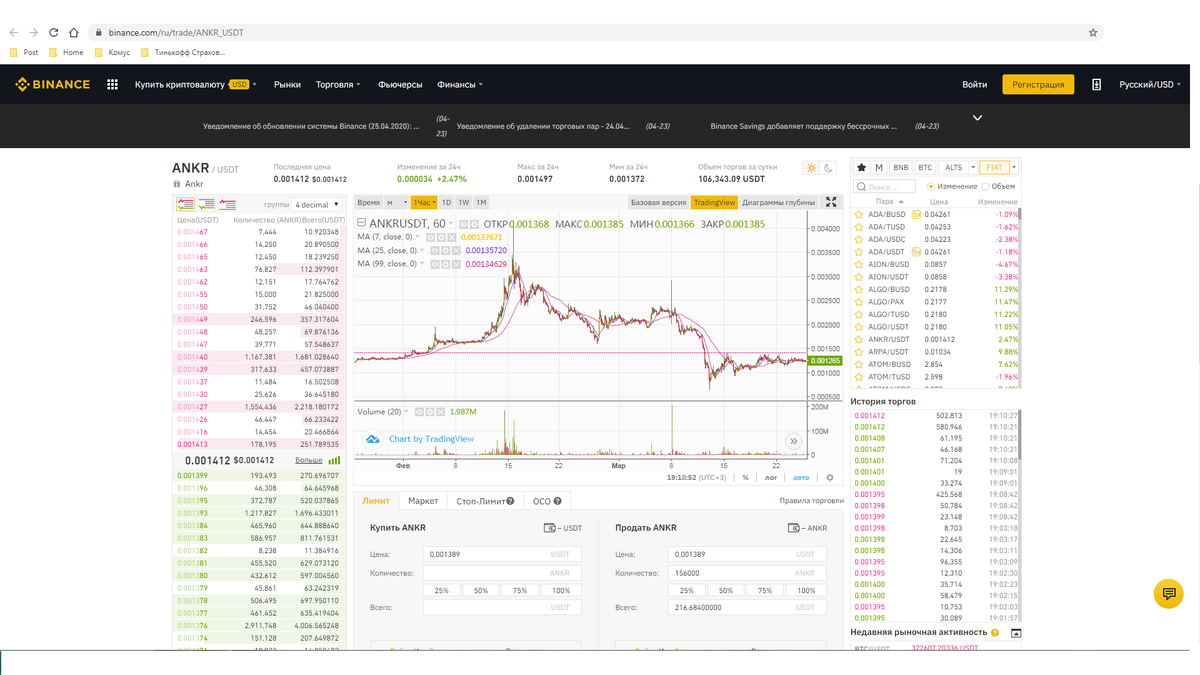
Task: Show only buy orders in order book
Action: point(206,204)
